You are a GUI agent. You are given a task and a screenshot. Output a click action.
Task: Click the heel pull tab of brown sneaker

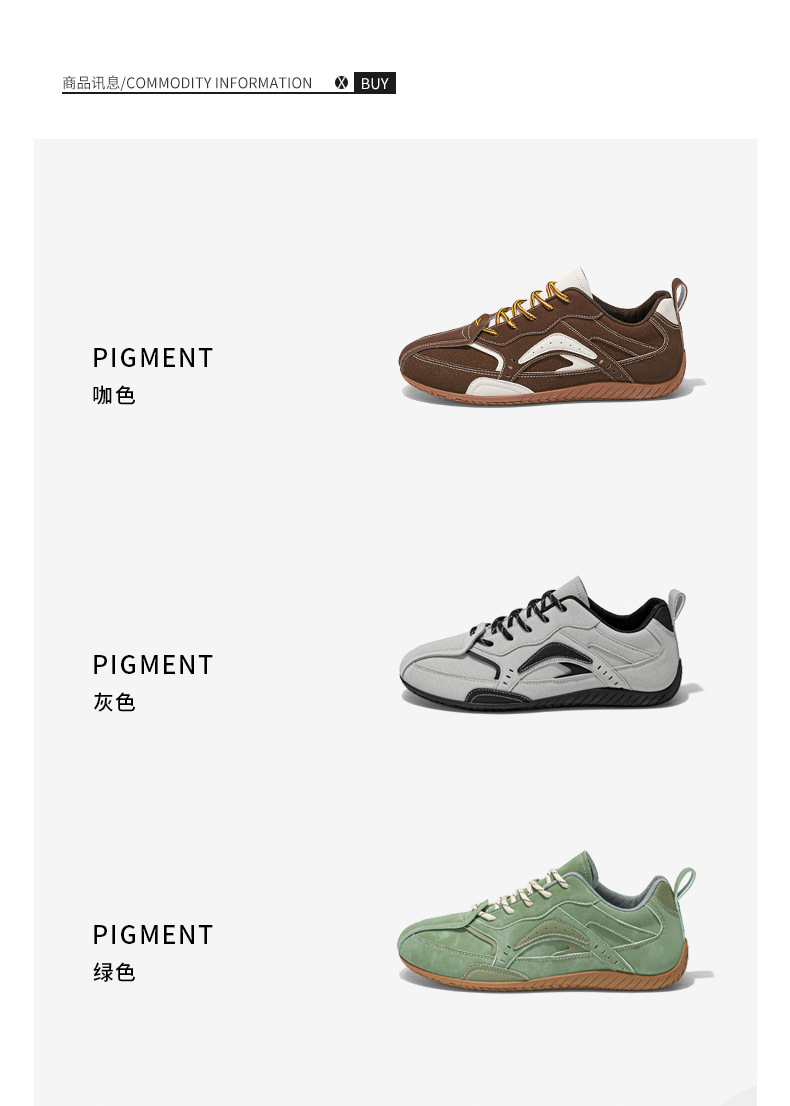679,296
